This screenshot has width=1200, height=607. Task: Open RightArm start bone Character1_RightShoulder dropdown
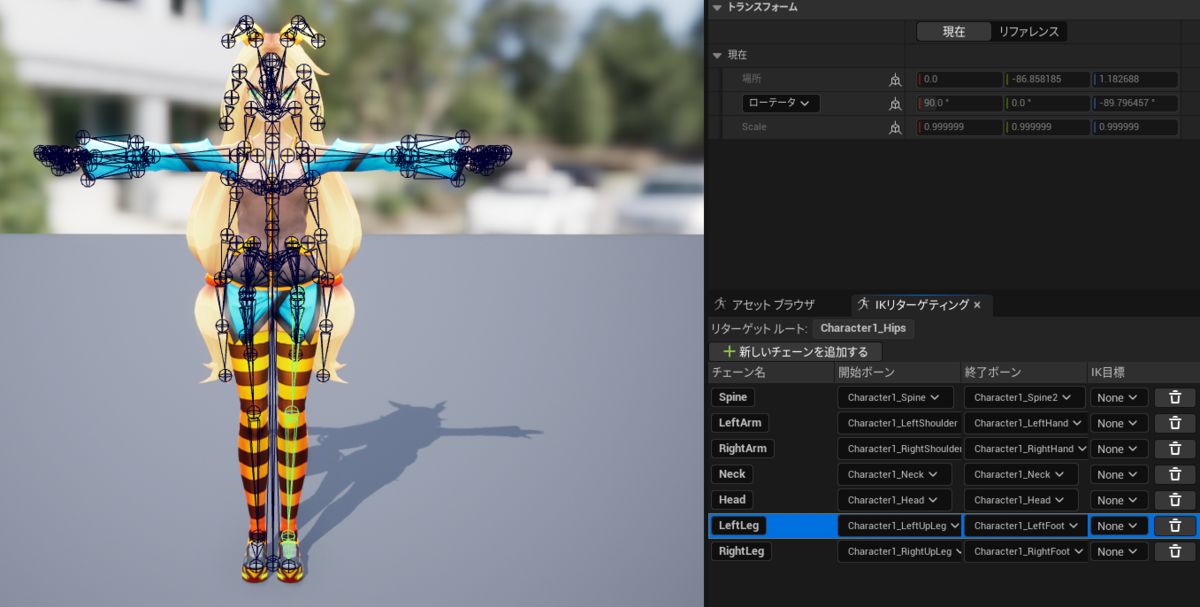pyautogui.click(x=900, y=448)
